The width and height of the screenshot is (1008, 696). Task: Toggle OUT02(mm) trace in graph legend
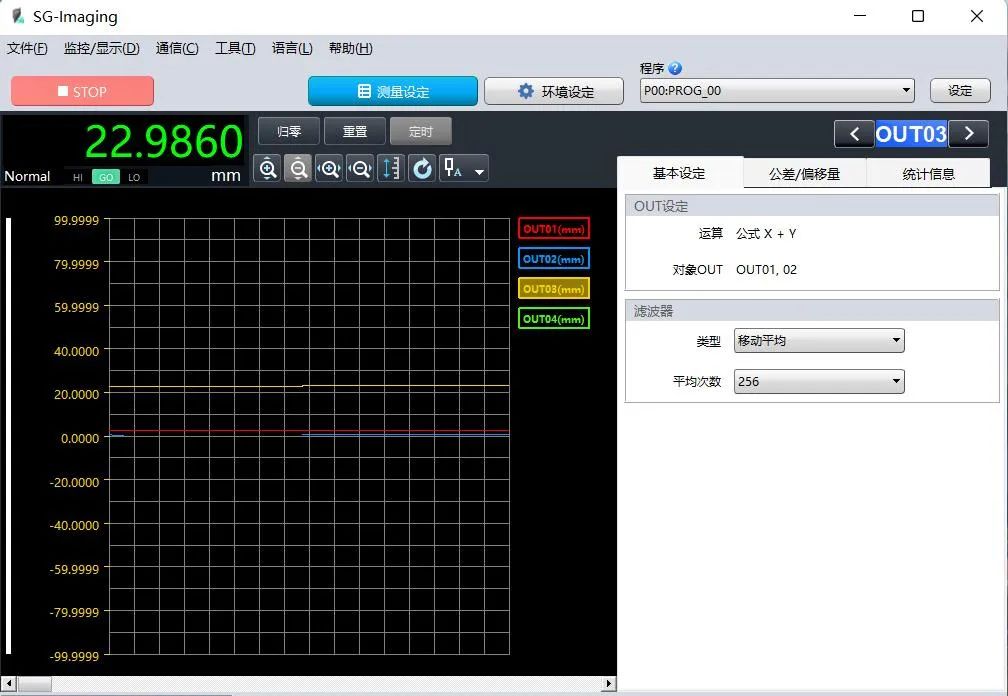pos(554,259)
